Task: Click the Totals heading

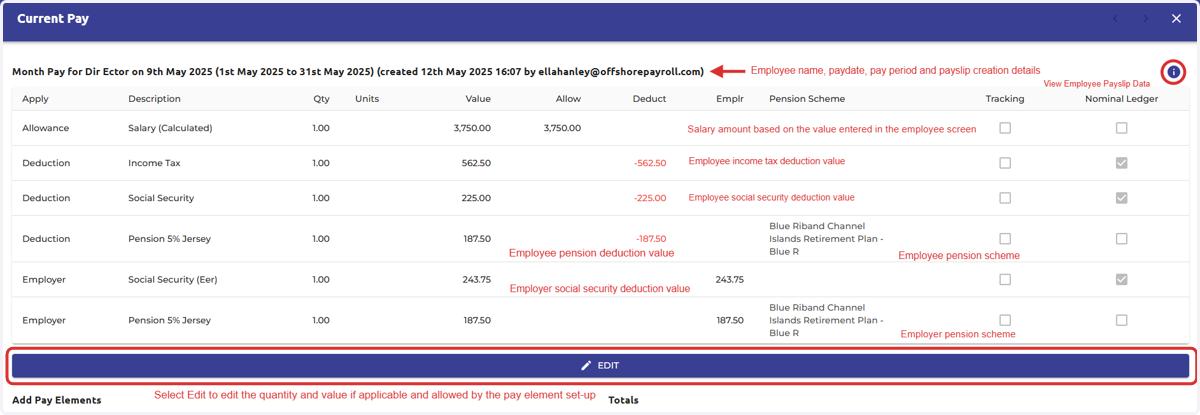Action: (623, 400)
